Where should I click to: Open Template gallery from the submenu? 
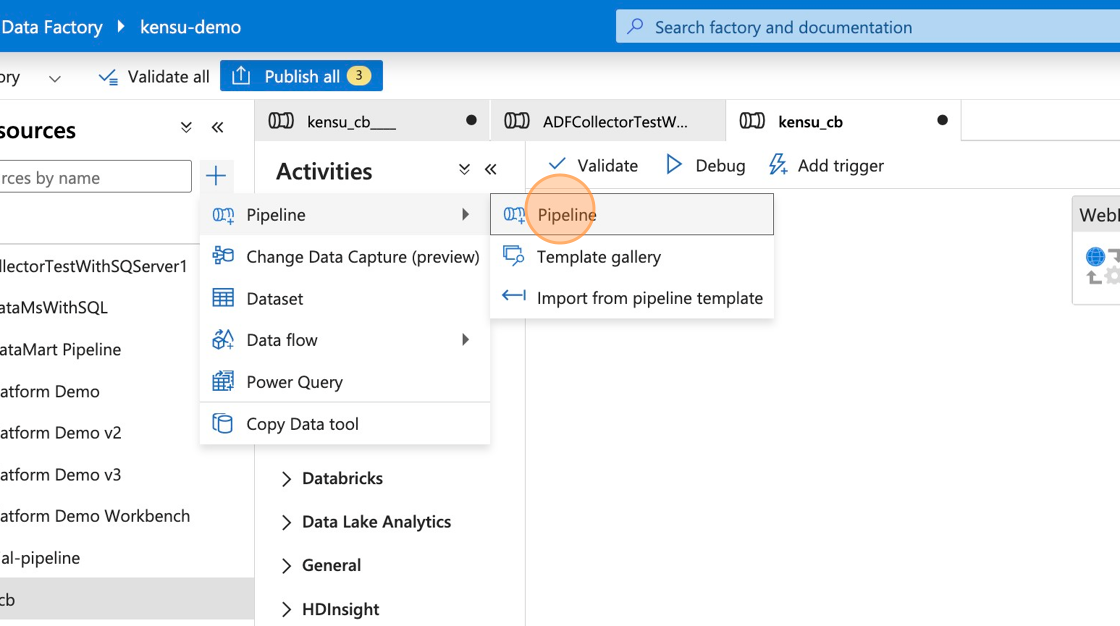click(x=631, y=257)
